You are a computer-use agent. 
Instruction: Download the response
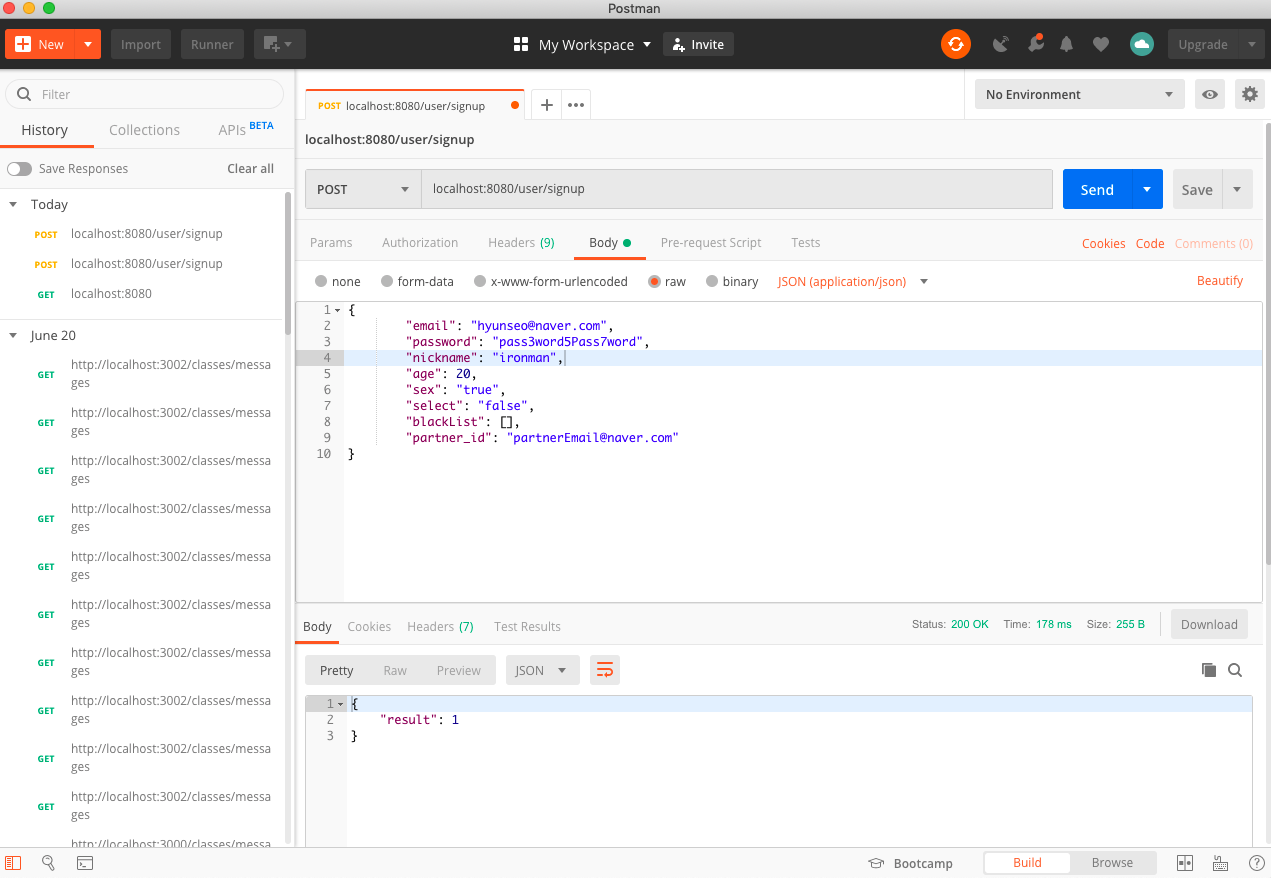(1209, 624)
